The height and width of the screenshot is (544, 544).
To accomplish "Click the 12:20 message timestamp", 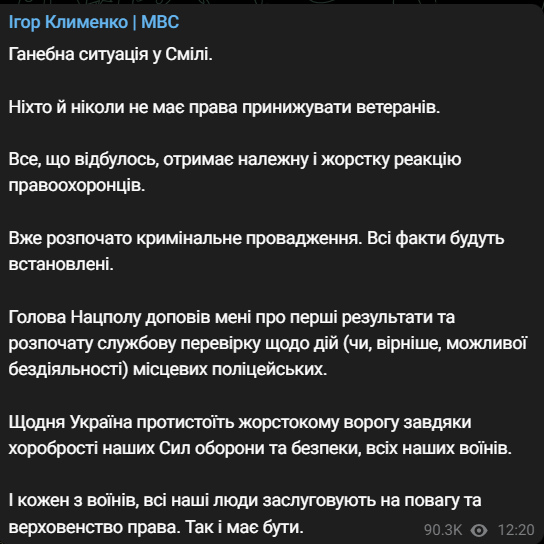I will tap(516, 530).
